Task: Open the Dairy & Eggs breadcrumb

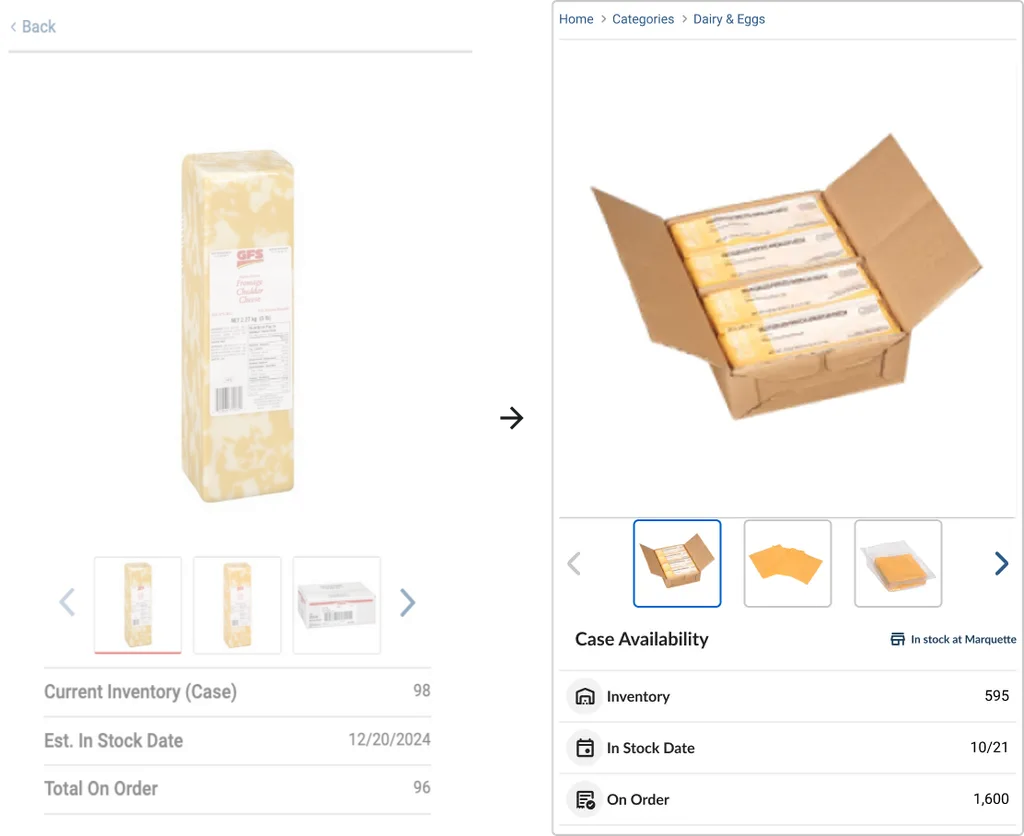Action: coord(729,19)
